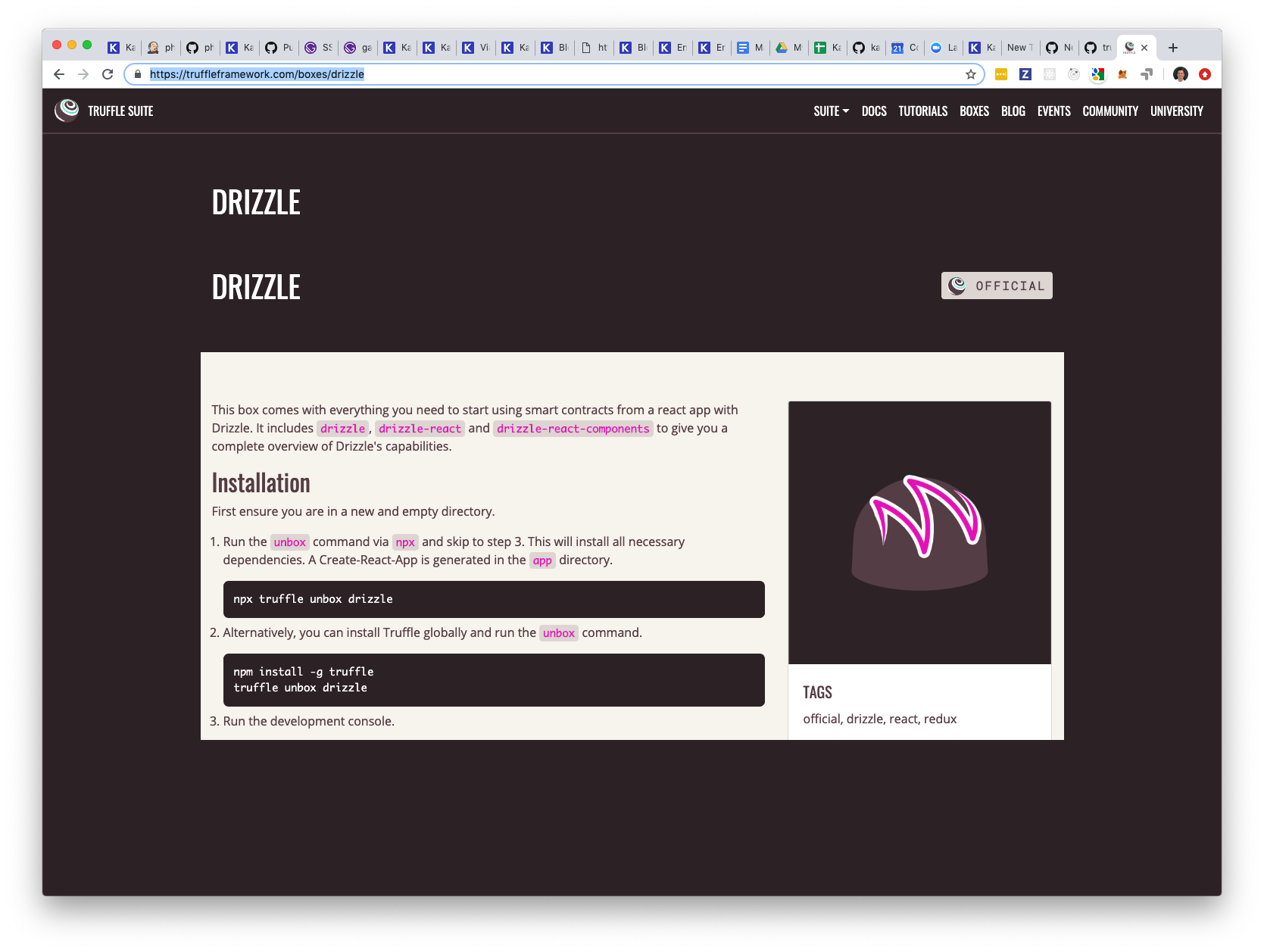The height and width of the screenshot is (952, 1264).
Task: Click the OFFICIAL badge
Action: pos(996,286)
